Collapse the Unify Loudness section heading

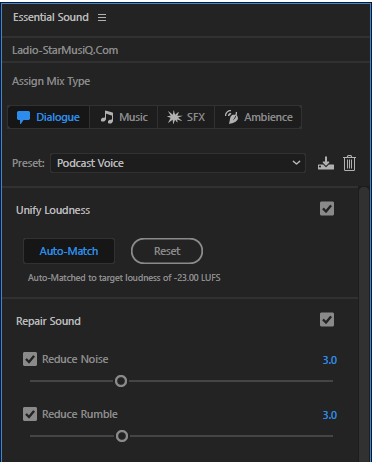[53, 210]
